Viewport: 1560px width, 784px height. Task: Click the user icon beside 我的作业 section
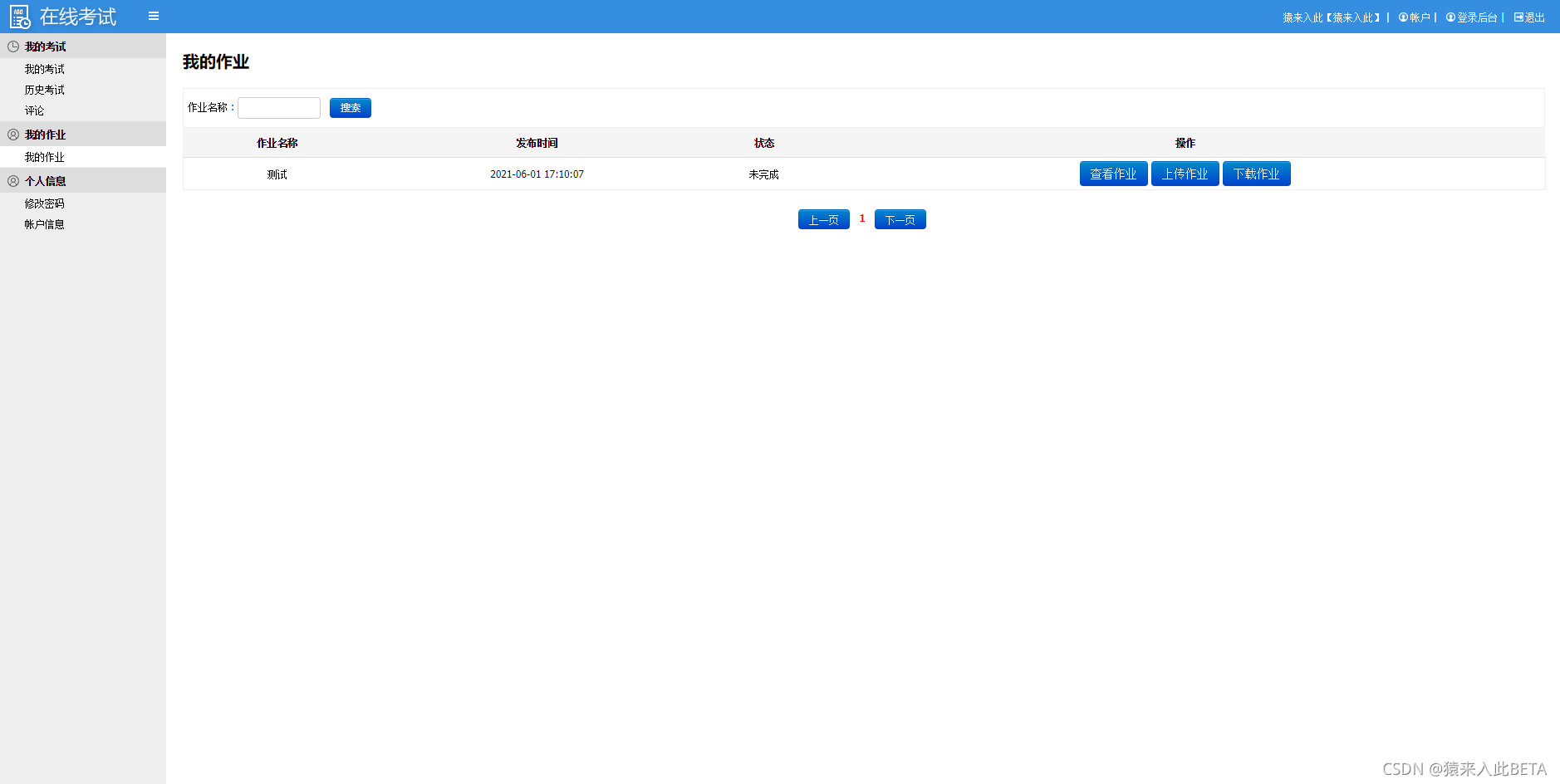click(13, 135)
